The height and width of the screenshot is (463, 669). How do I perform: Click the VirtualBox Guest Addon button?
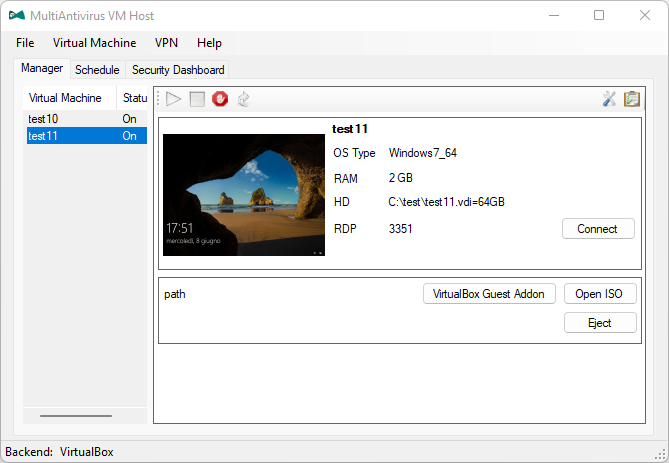coord(489,294)
